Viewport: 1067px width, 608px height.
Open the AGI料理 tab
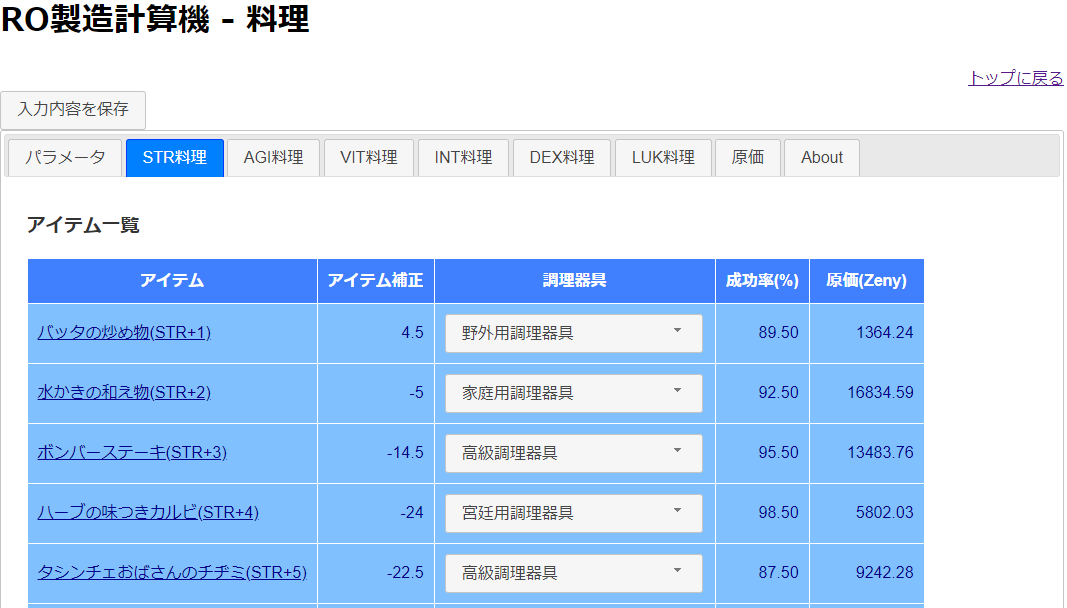273,157
